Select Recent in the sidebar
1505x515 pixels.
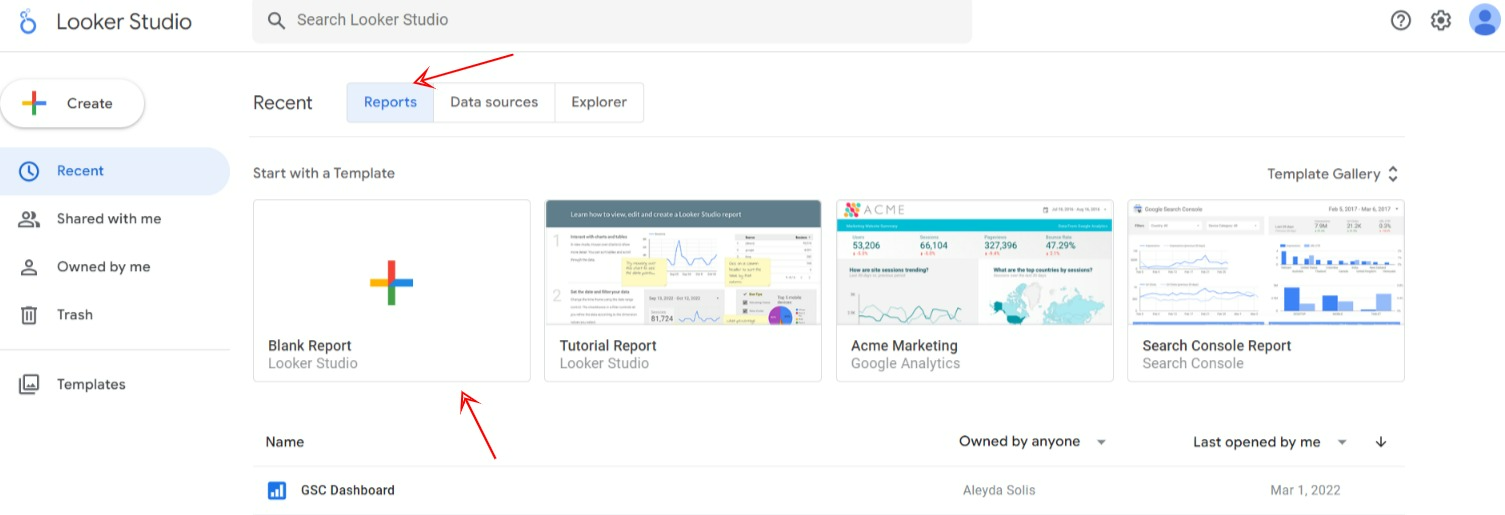coord(115,171)
